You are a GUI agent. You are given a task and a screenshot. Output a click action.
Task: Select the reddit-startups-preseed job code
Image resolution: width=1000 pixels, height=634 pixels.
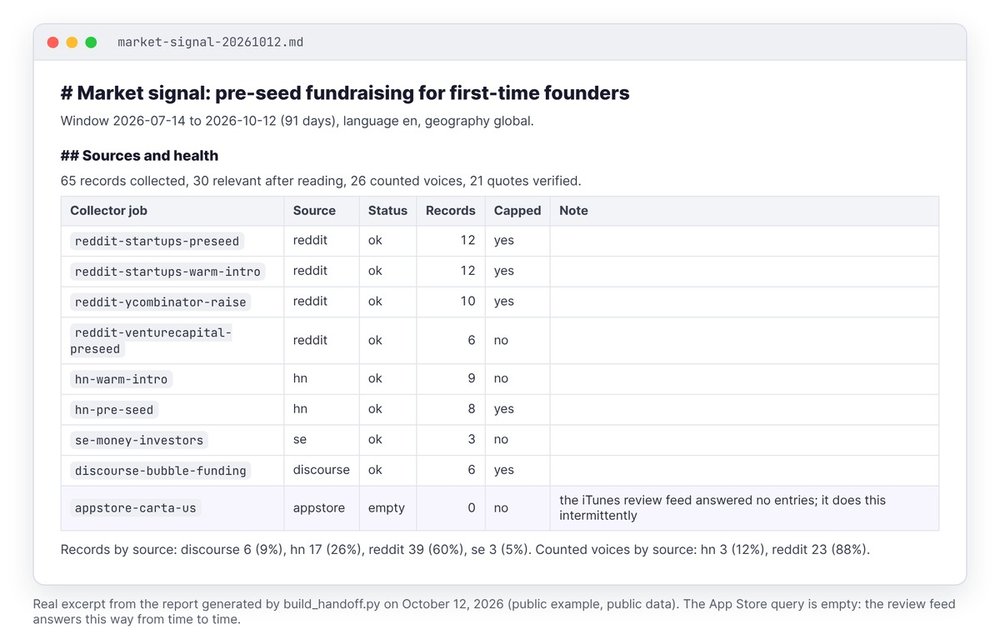tap(157, 241)
